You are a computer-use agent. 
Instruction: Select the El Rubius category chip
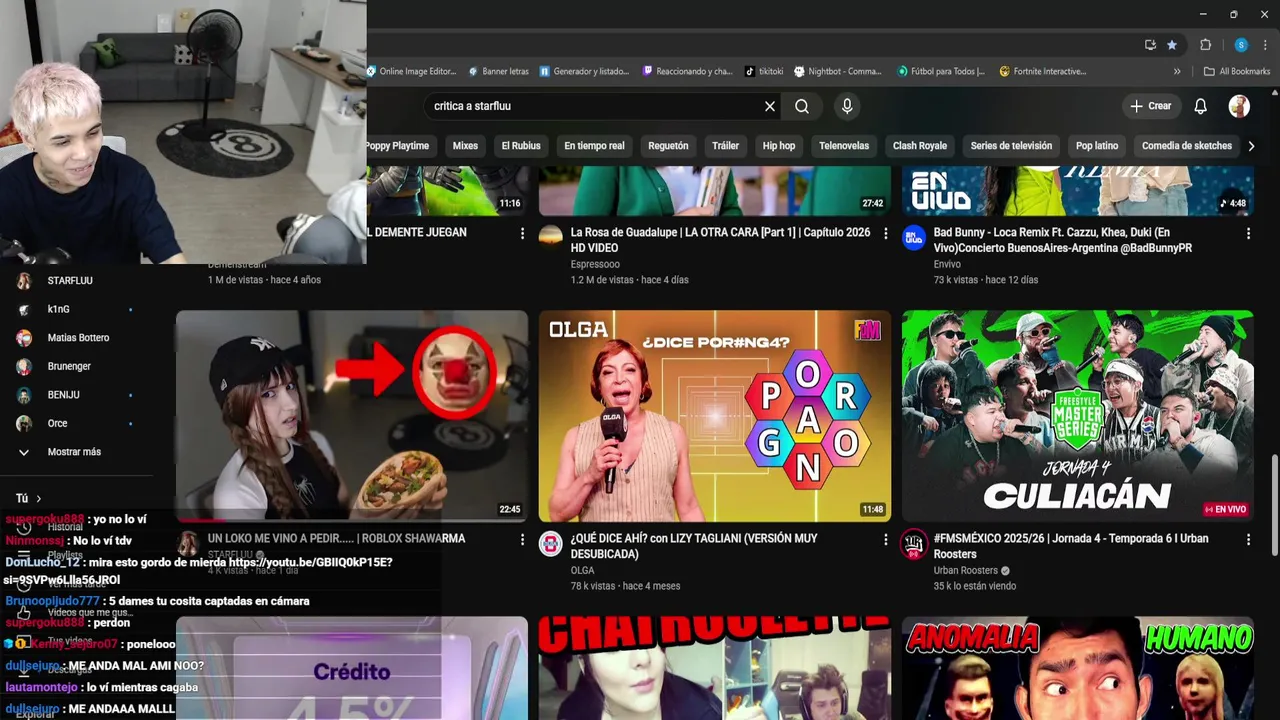(x=521, y=146)
